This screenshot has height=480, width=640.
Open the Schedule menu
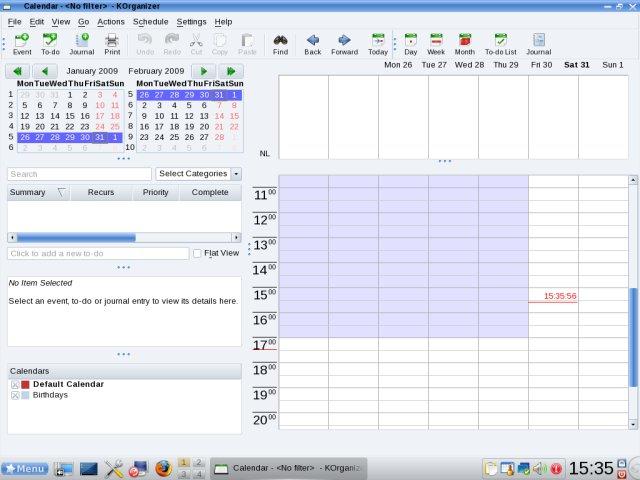(150, 21)
